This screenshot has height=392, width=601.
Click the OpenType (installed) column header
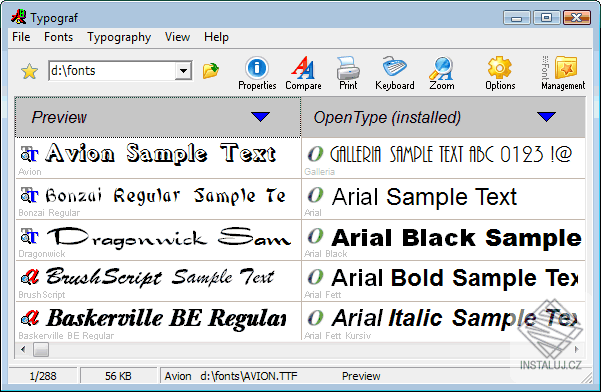443,117
